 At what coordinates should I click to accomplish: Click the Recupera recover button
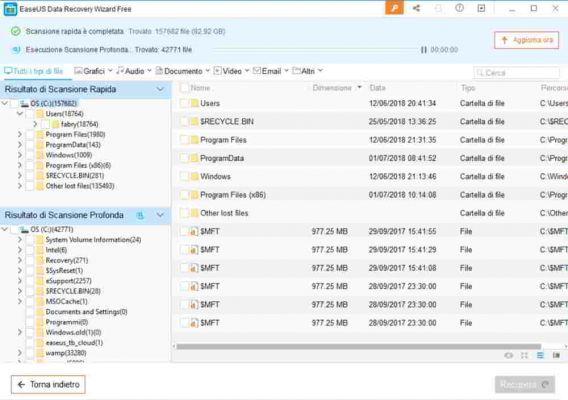click(525, 384)
